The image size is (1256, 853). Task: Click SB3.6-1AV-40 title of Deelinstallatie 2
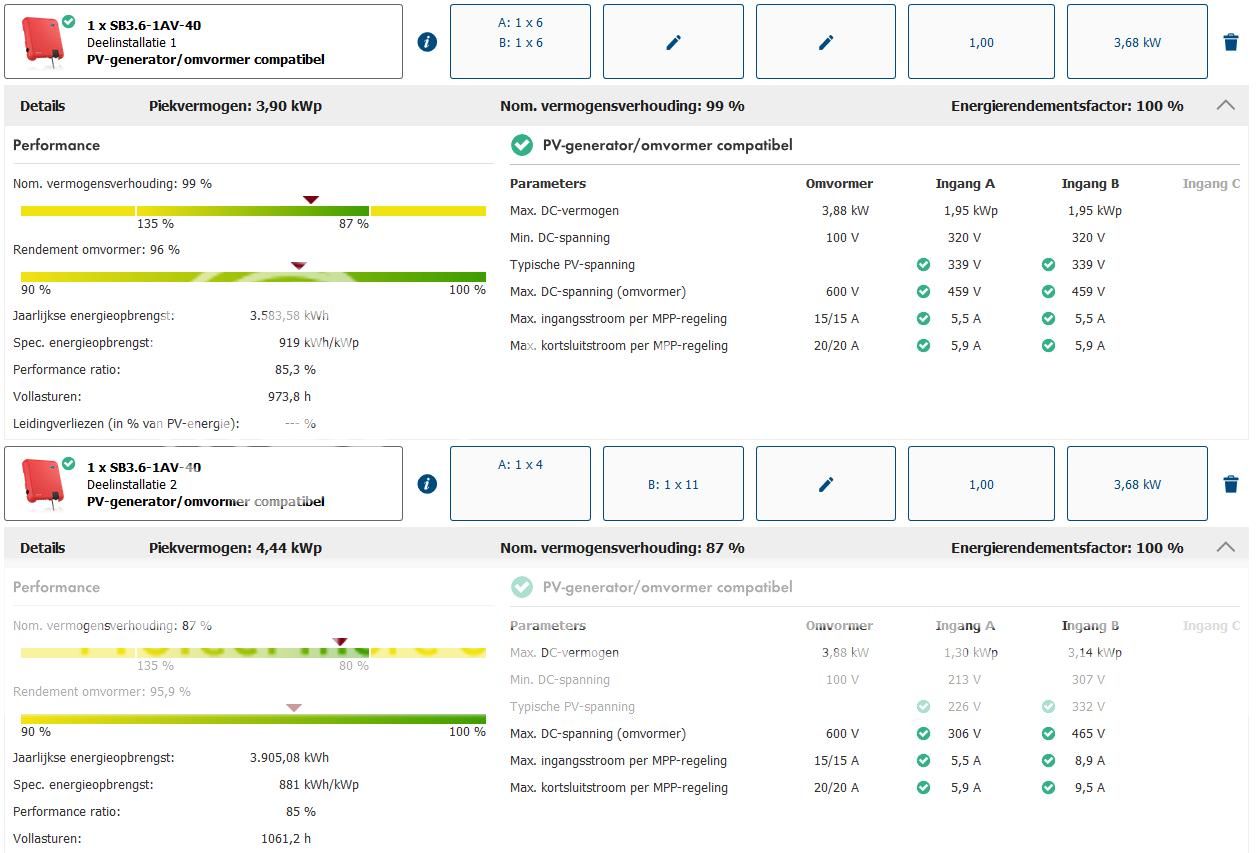[x=144, y=467]
